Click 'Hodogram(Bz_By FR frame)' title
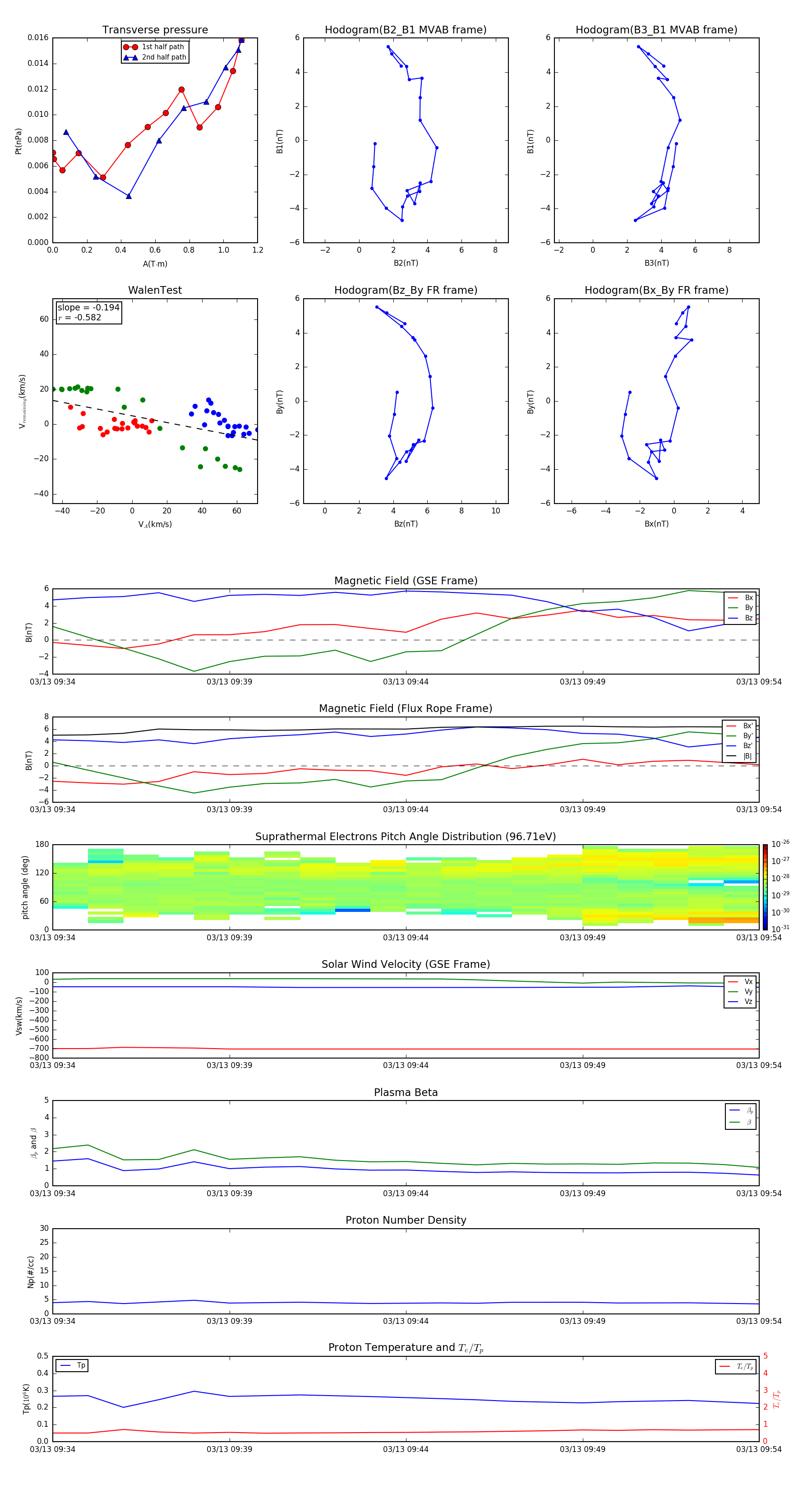Image resolution: width=812 pixels, height=1489 pixels. tap(406, 290)
